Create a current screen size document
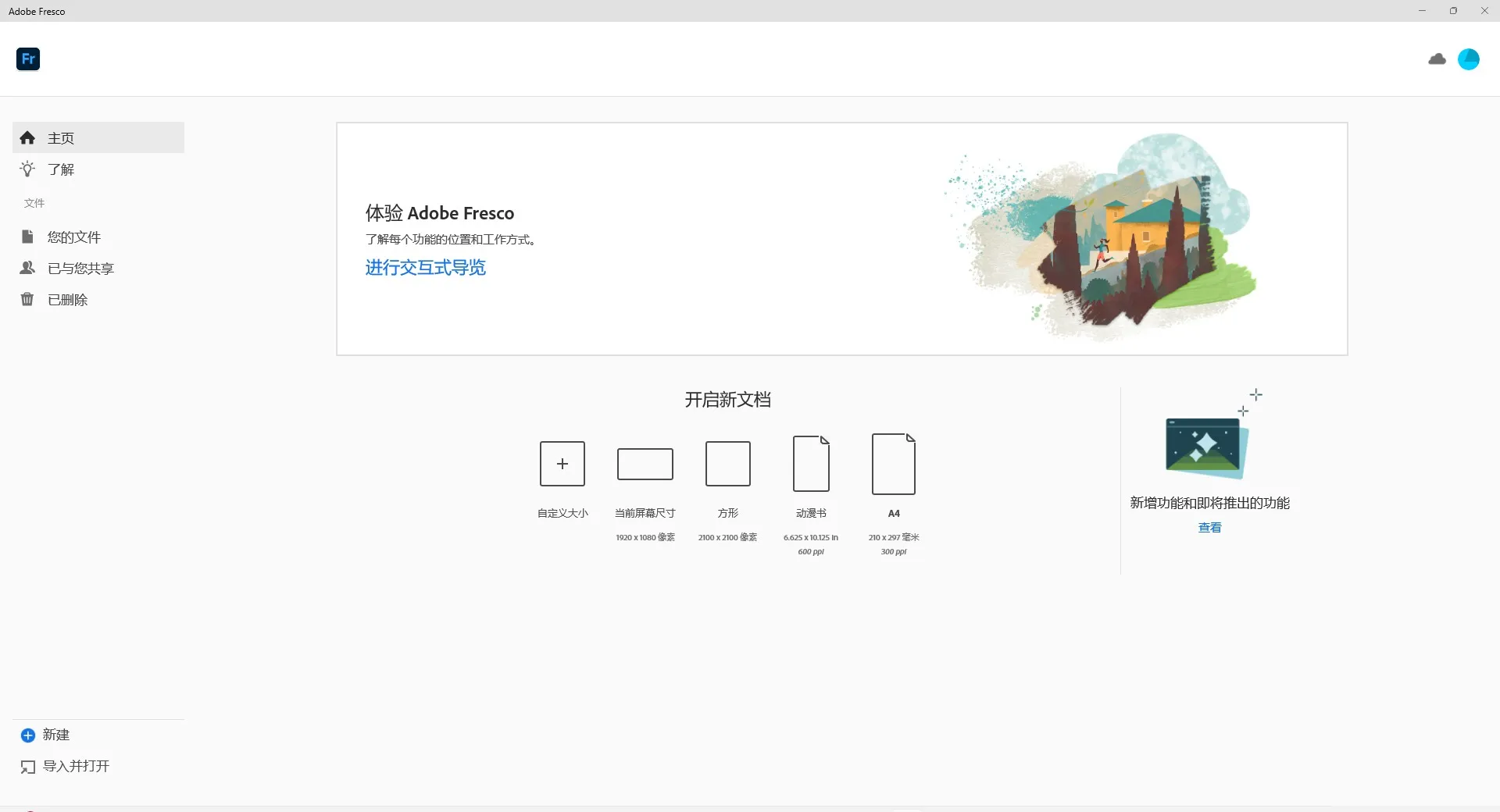Screen dimensions: 1500x812 pos(645,464)
